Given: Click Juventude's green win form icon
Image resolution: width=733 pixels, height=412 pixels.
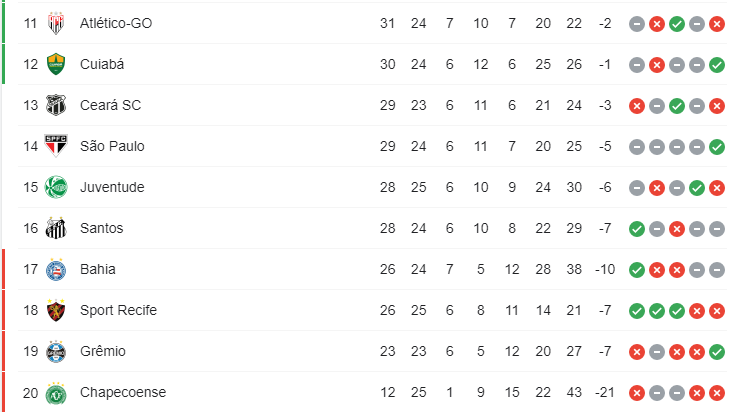Looking at the screenshot, I should 697,188.
